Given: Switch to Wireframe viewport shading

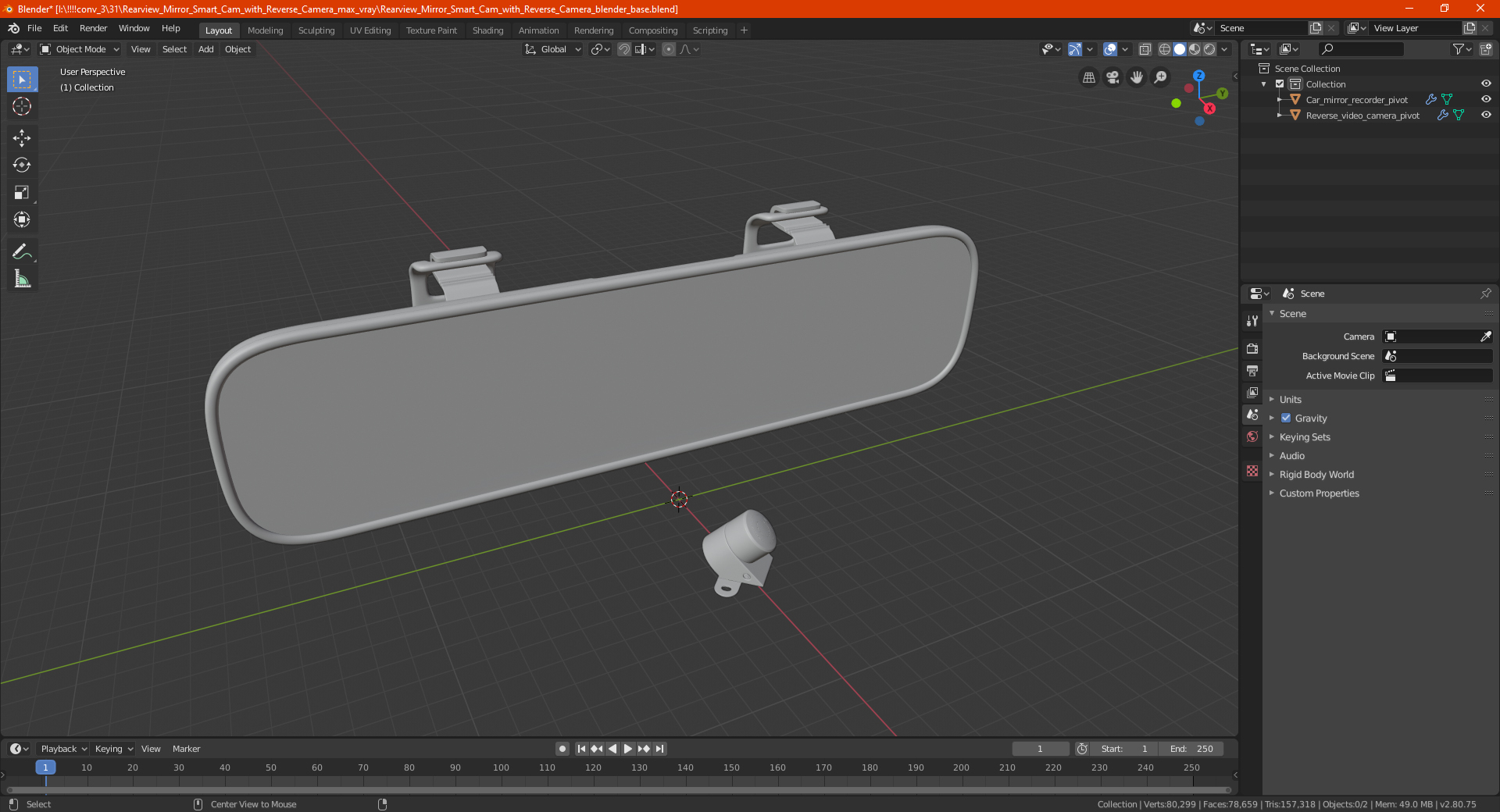Looking at the screenshot, I should [1164, 49].
